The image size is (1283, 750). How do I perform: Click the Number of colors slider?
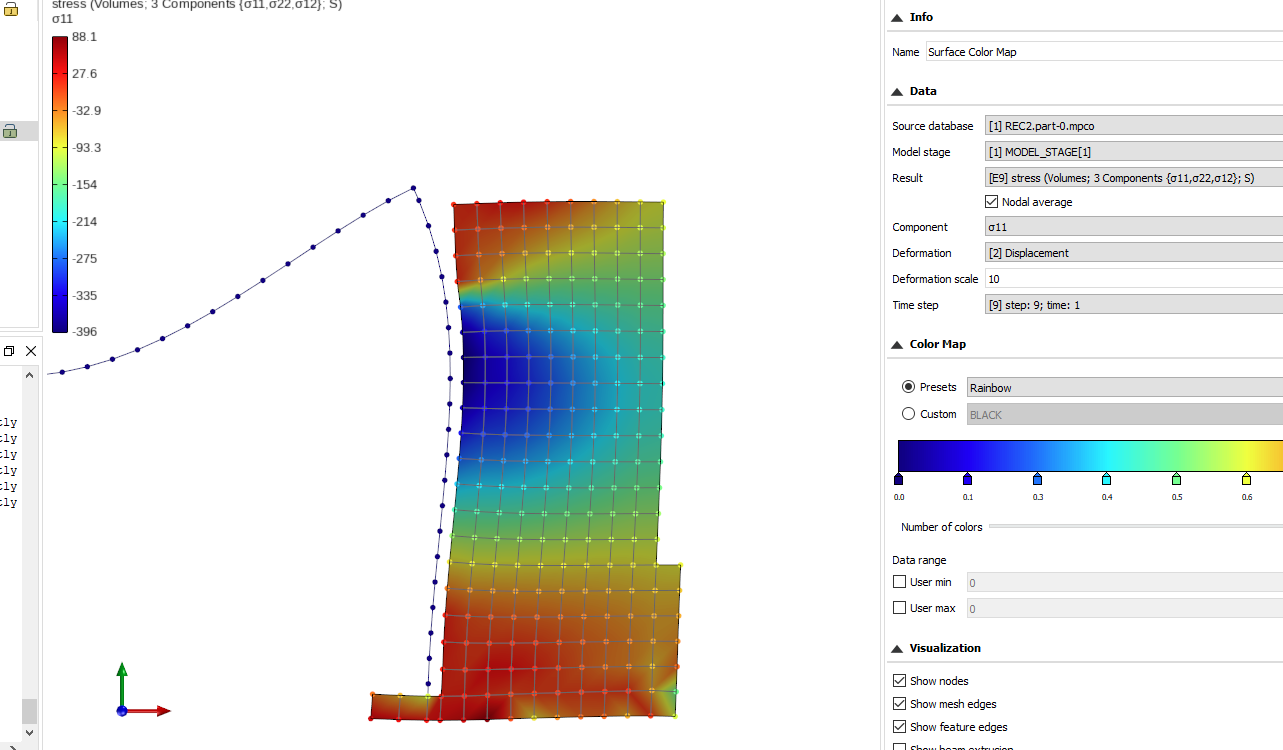[1136, 526]
